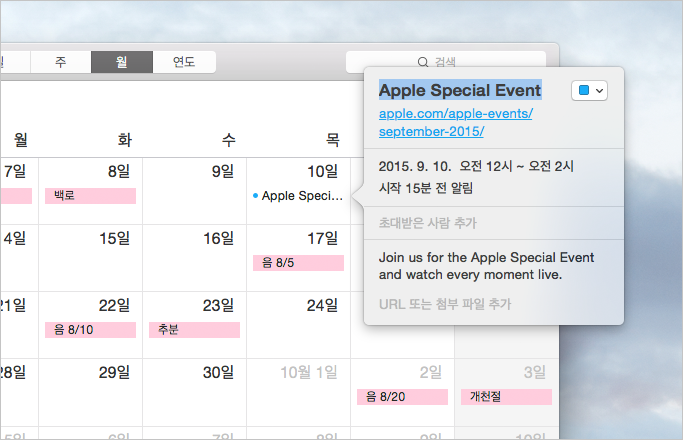Click the 29일 date number

point(115,372)
